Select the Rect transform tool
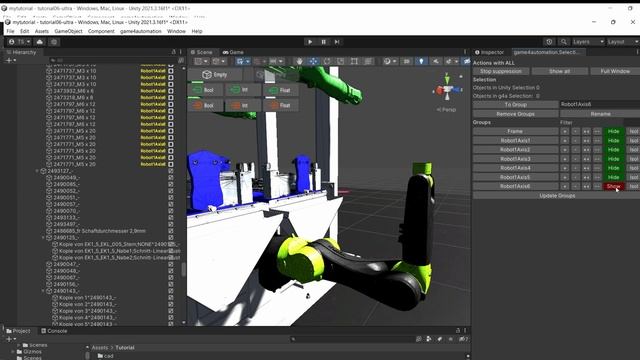Screen dimensions: 640x360 (x=354, y=61)
